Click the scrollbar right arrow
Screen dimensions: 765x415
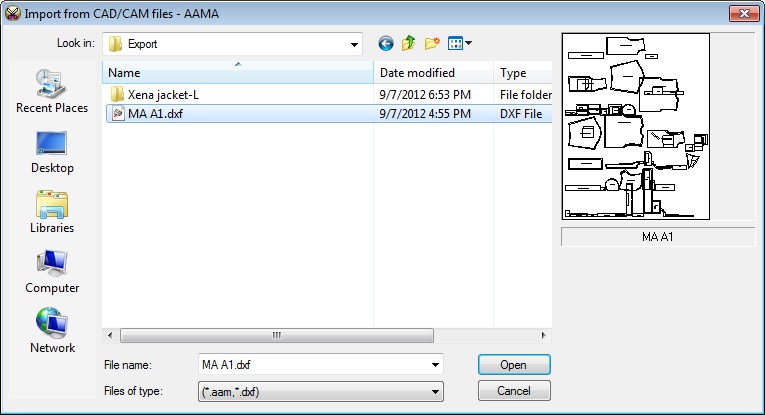point(544,336)
